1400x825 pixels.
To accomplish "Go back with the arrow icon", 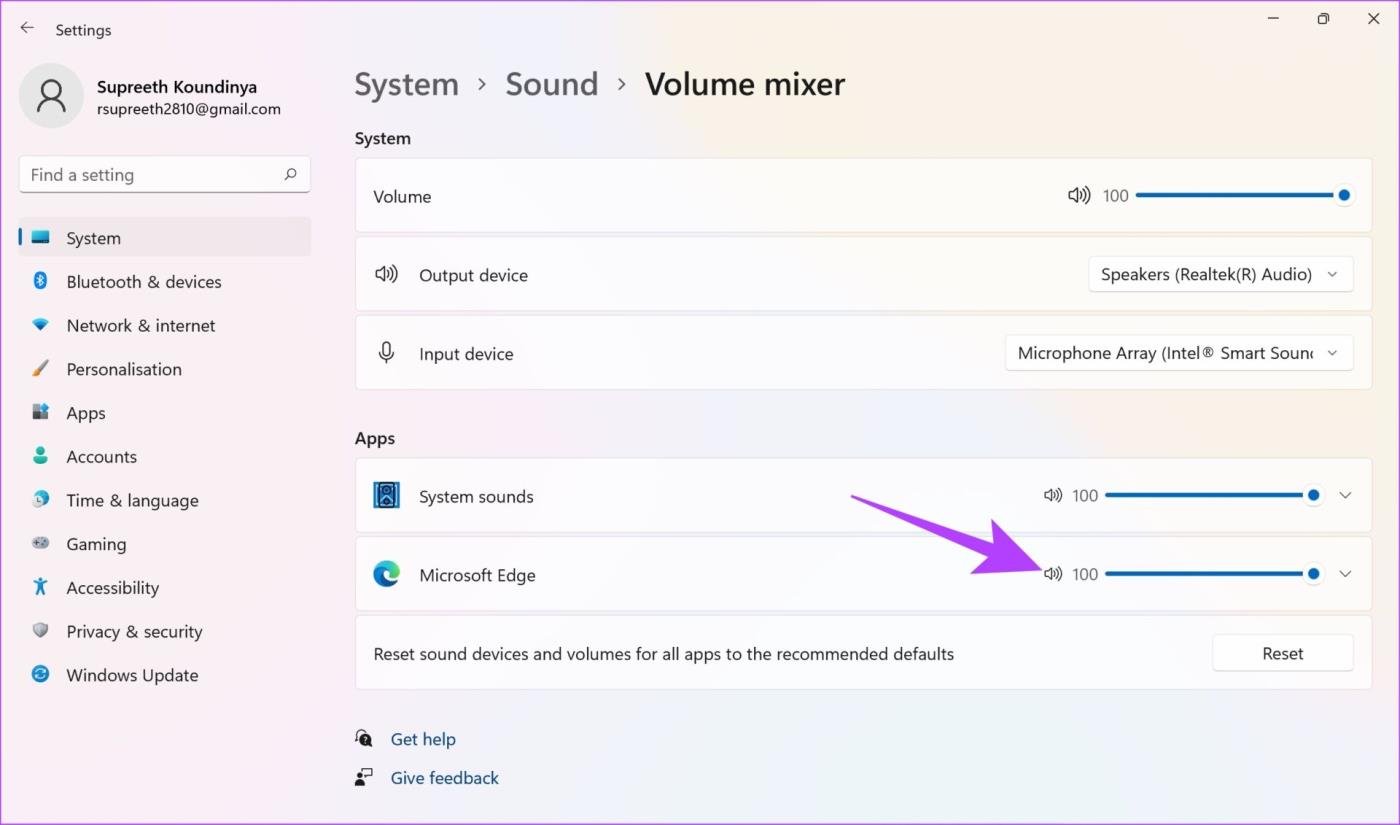I will tap(27, 29).
